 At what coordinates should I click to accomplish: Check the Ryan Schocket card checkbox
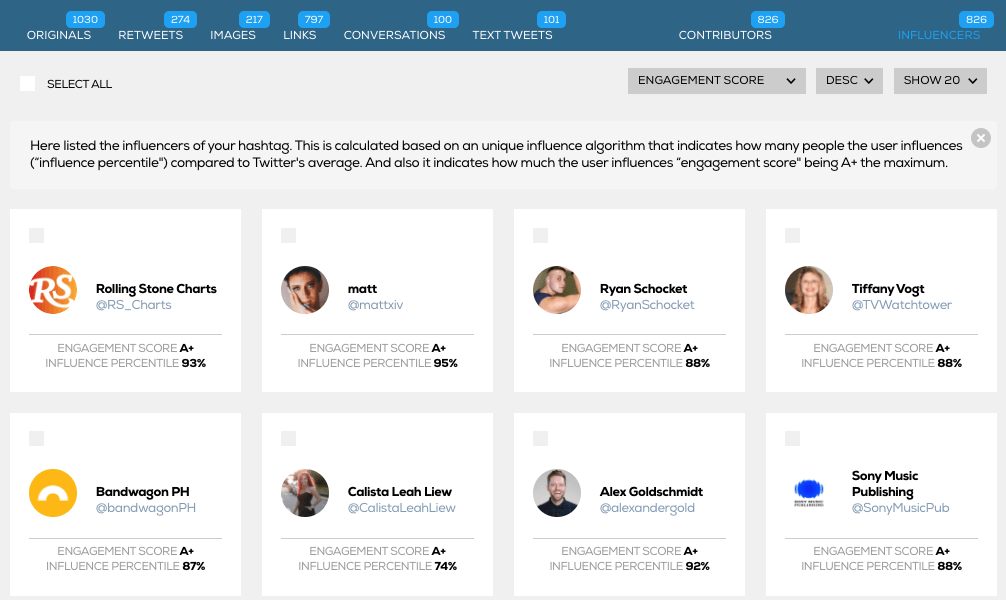coord(541,236)
